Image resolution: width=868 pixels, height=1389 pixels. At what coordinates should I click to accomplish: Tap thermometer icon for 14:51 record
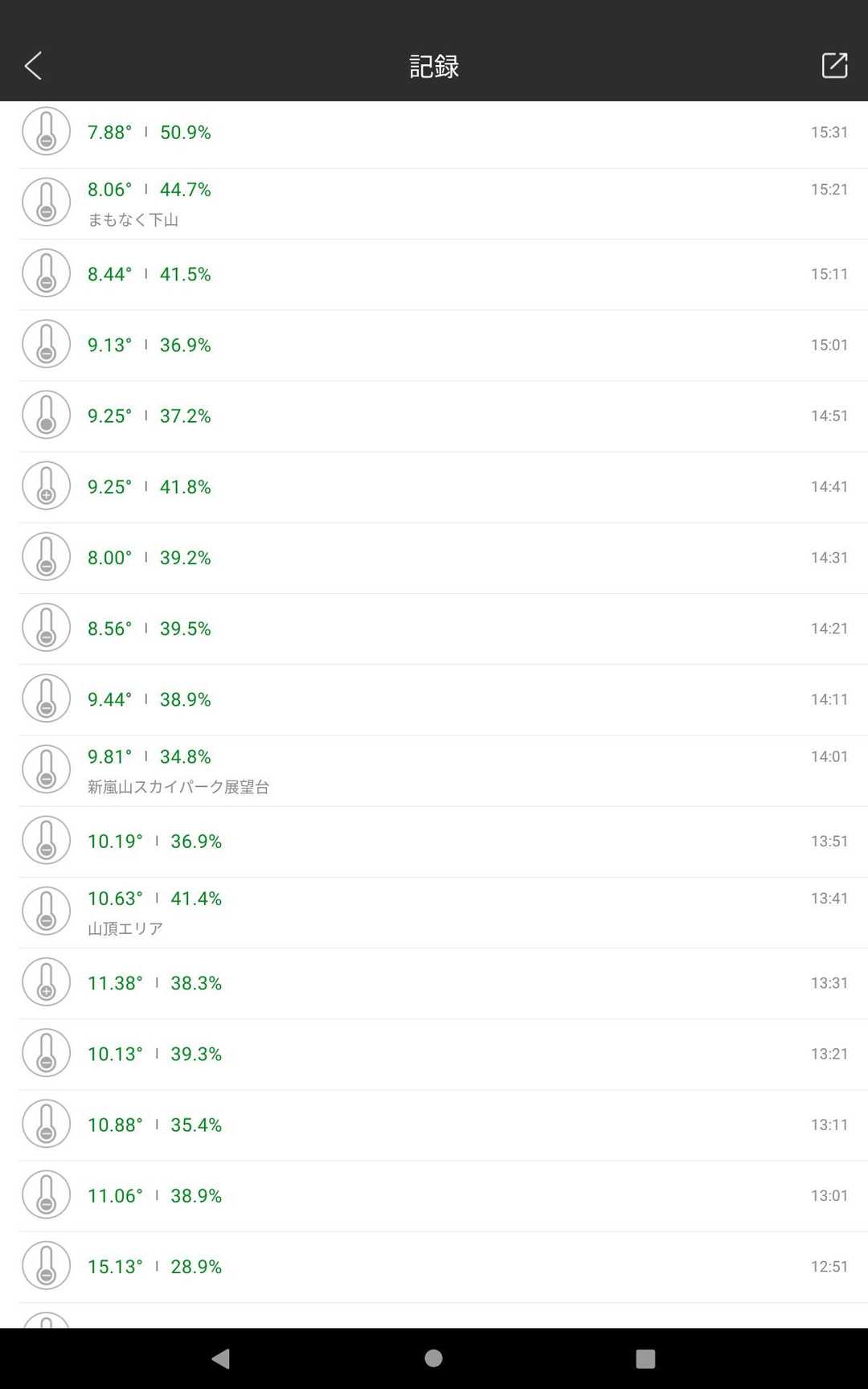[46, 416]
